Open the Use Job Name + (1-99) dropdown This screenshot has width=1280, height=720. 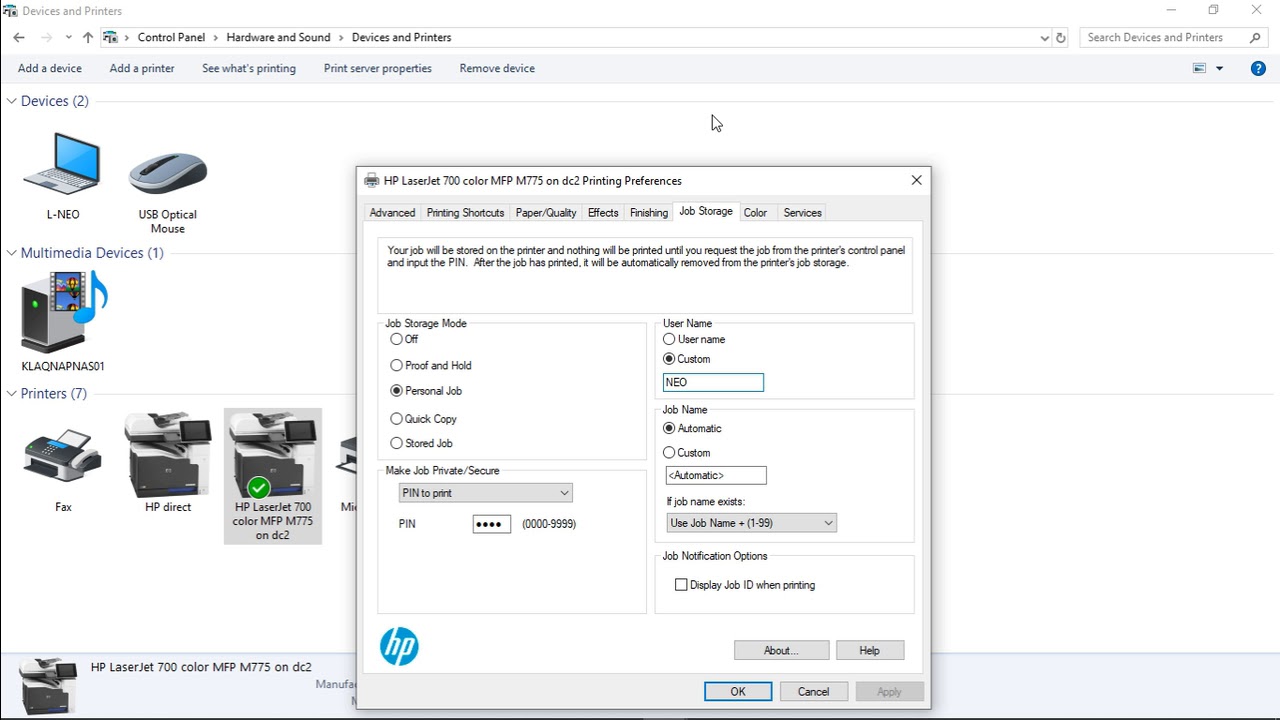751,523
